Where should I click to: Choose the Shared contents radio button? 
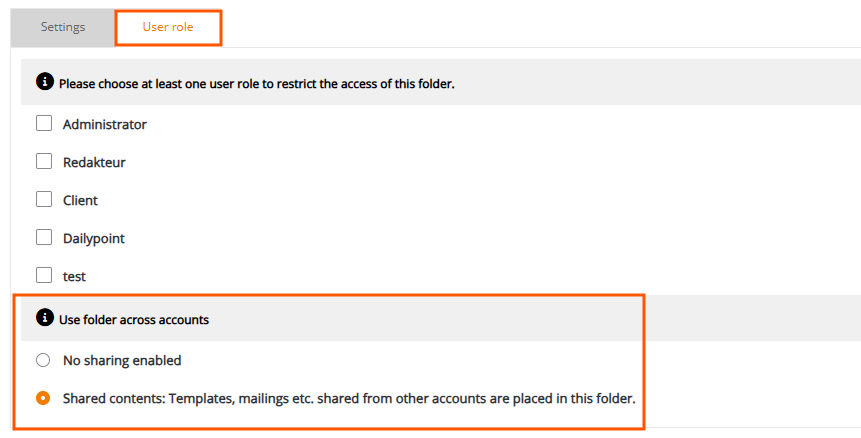[x=43, y=398]
